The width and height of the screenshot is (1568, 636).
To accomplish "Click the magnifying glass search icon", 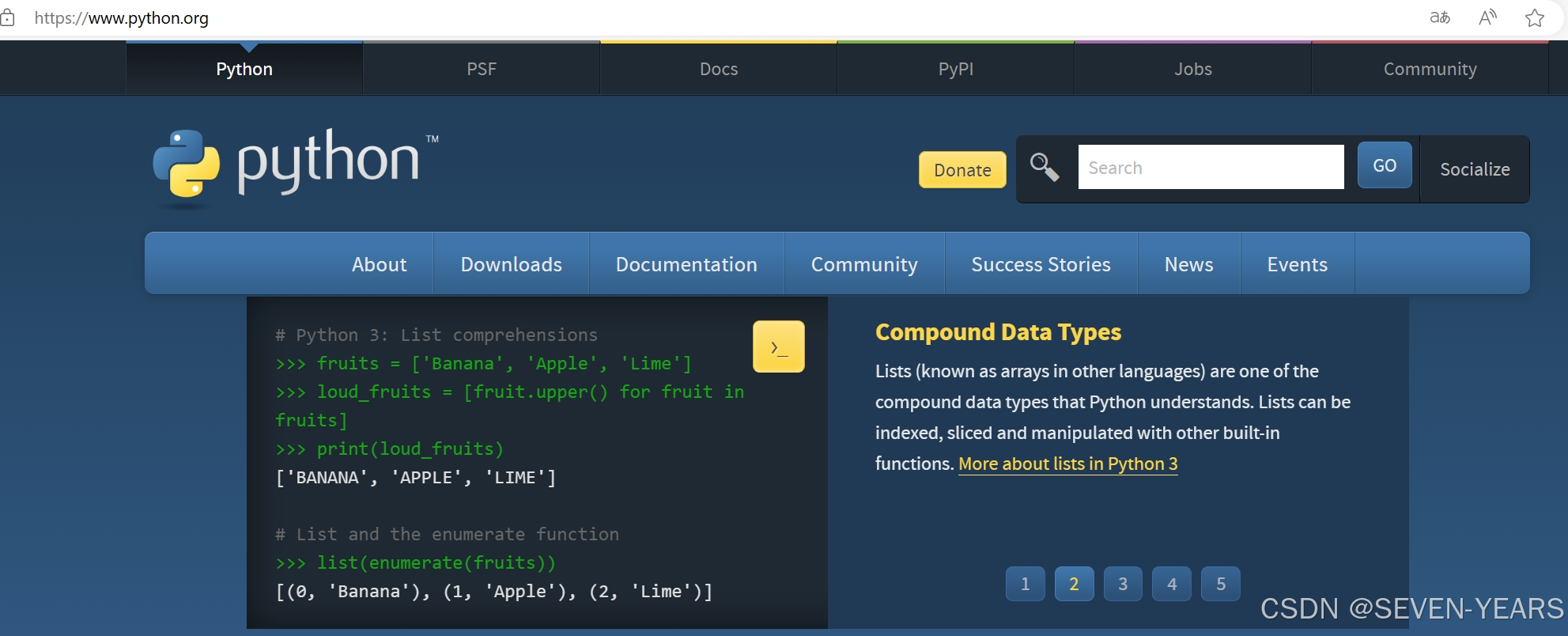I will [1045, 167].
